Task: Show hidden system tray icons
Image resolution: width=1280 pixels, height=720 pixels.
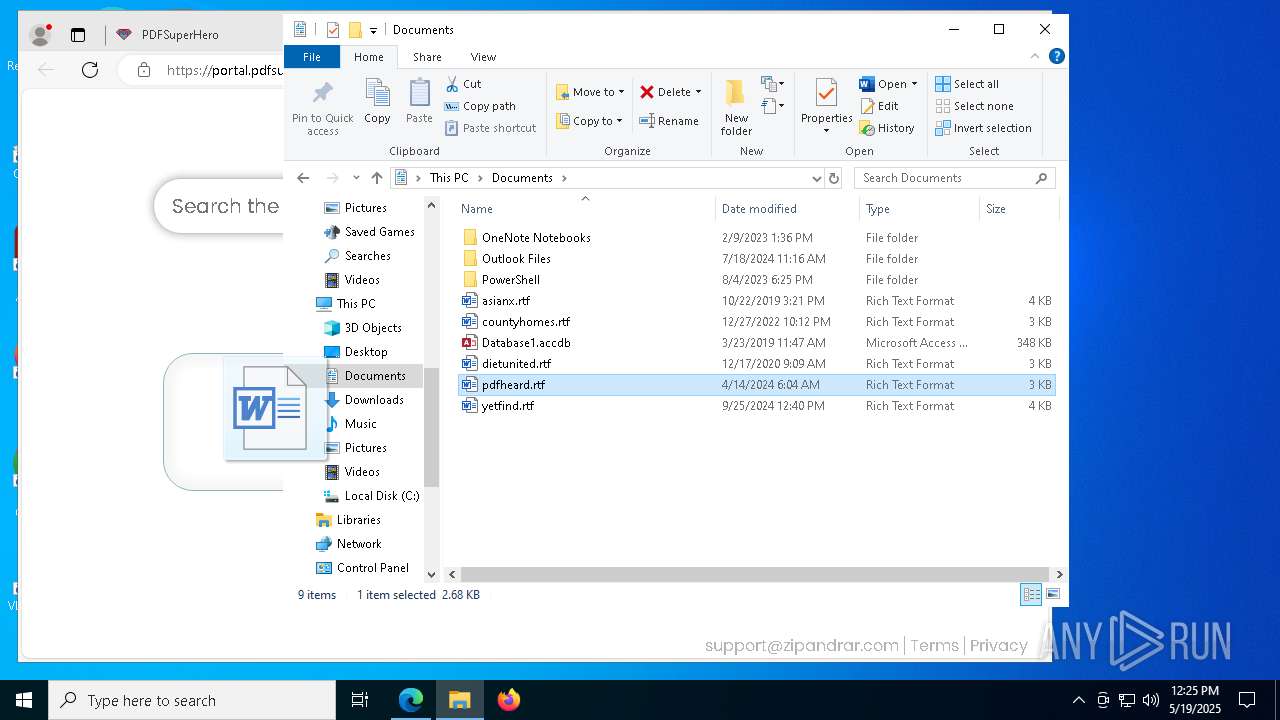Action: tap(1078, 700)
